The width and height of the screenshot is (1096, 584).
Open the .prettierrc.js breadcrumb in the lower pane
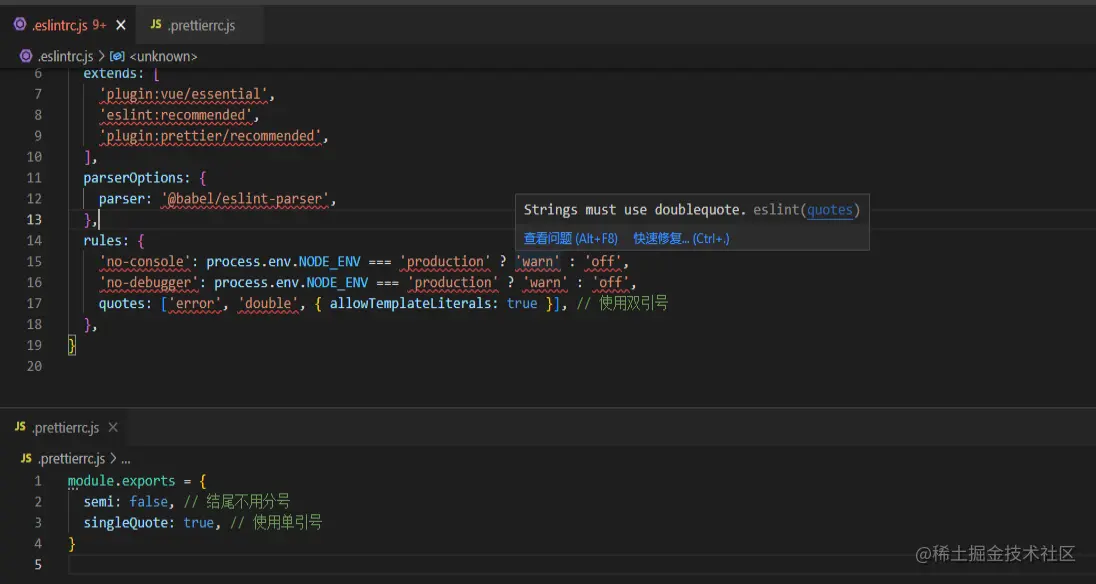70,459
